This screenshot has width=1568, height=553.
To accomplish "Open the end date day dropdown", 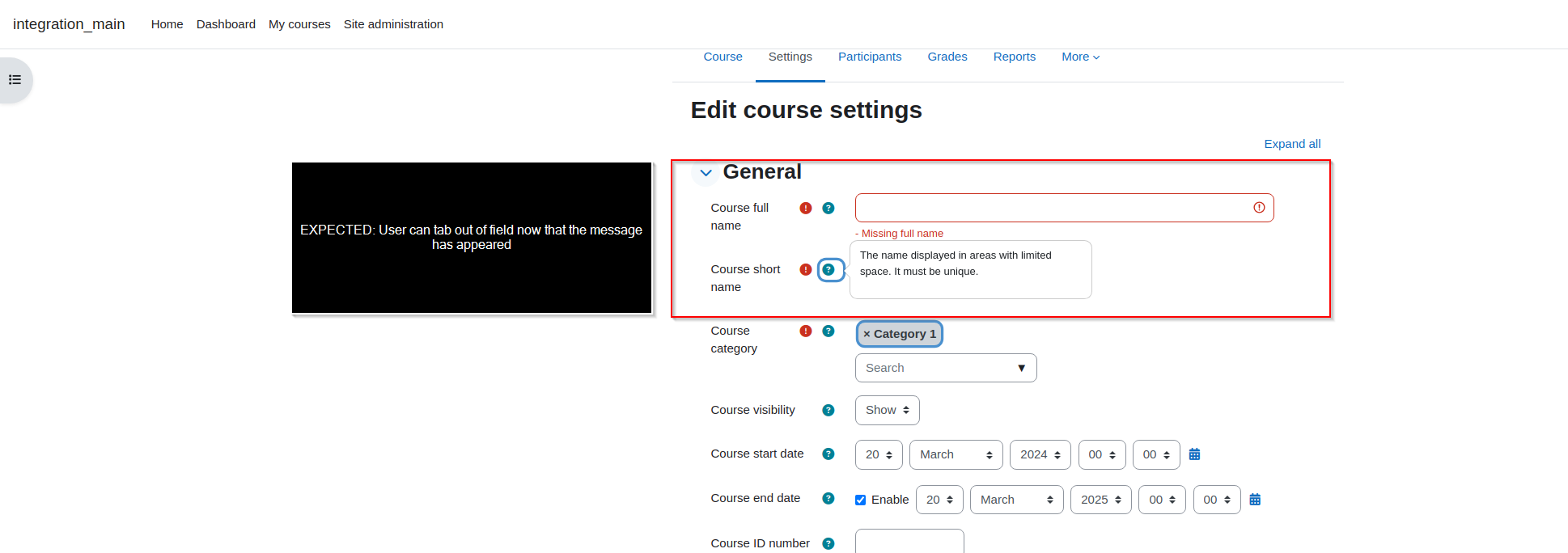I will coord(939,500).
